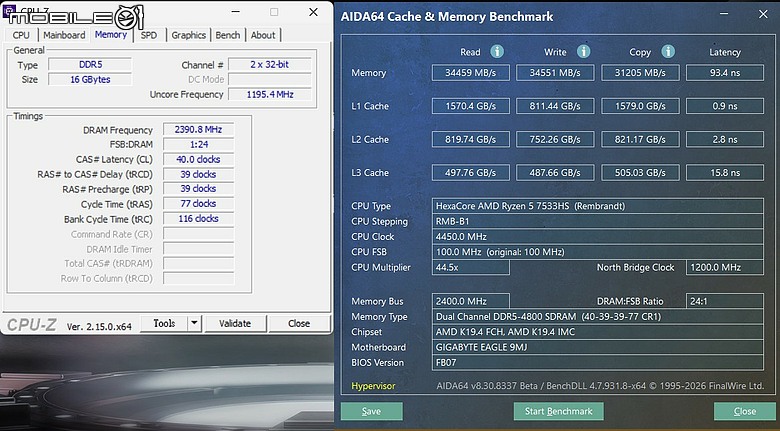Switch to the Graphics tab in CPU-Z
The width and height of the screenshot is (780, 431).
click(189, 35)
